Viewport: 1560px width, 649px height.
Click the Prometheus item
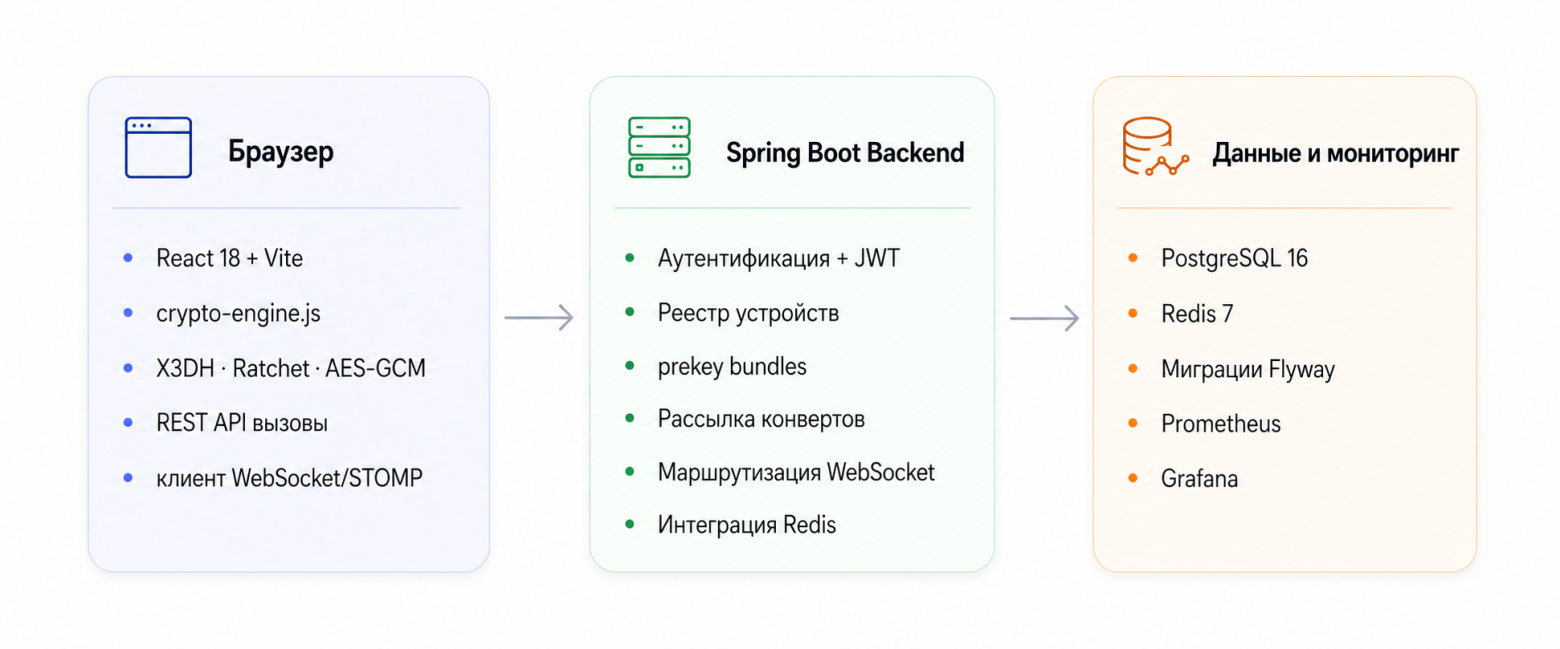[x=1221, y=424]
